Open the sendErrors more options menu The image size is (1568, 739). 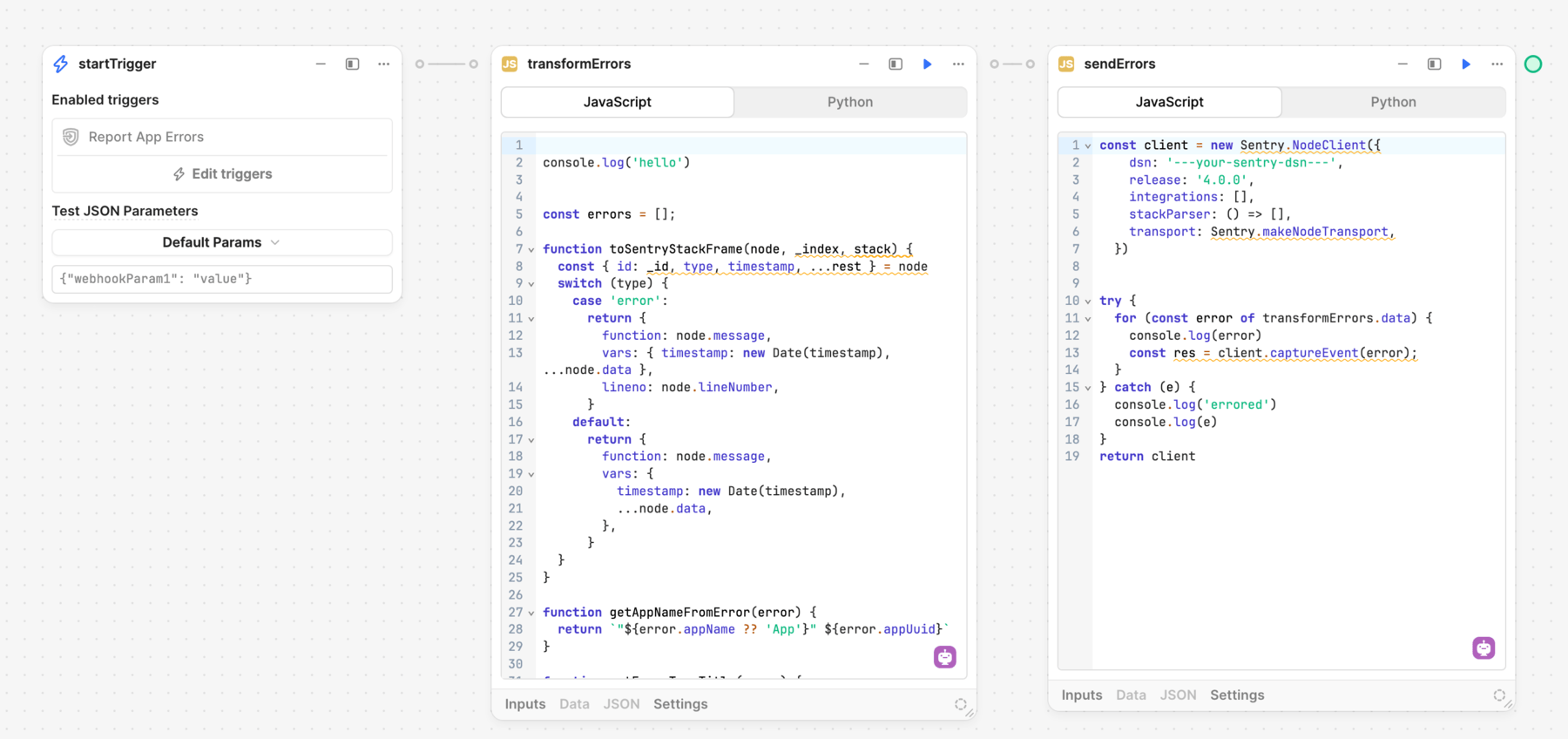[1497, 64]
